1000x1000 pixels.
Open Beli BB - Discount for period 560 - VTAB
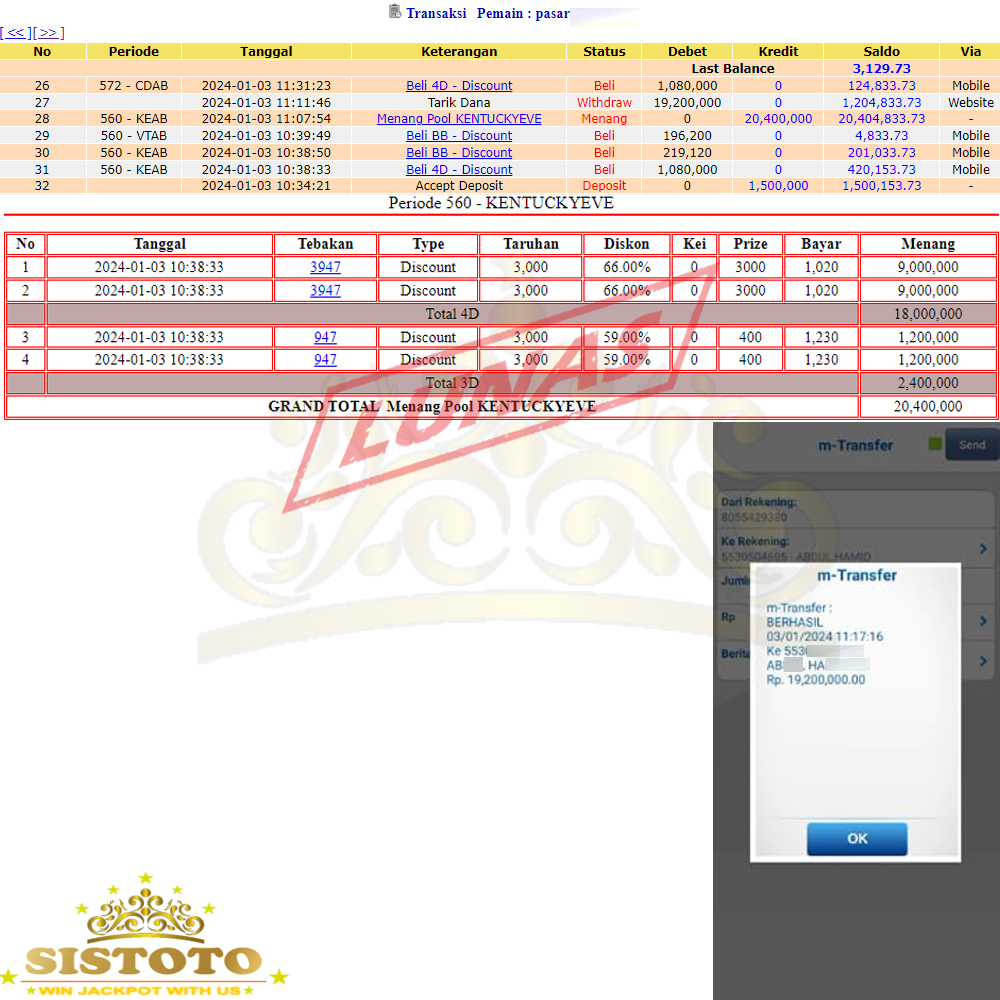point(459,136)
